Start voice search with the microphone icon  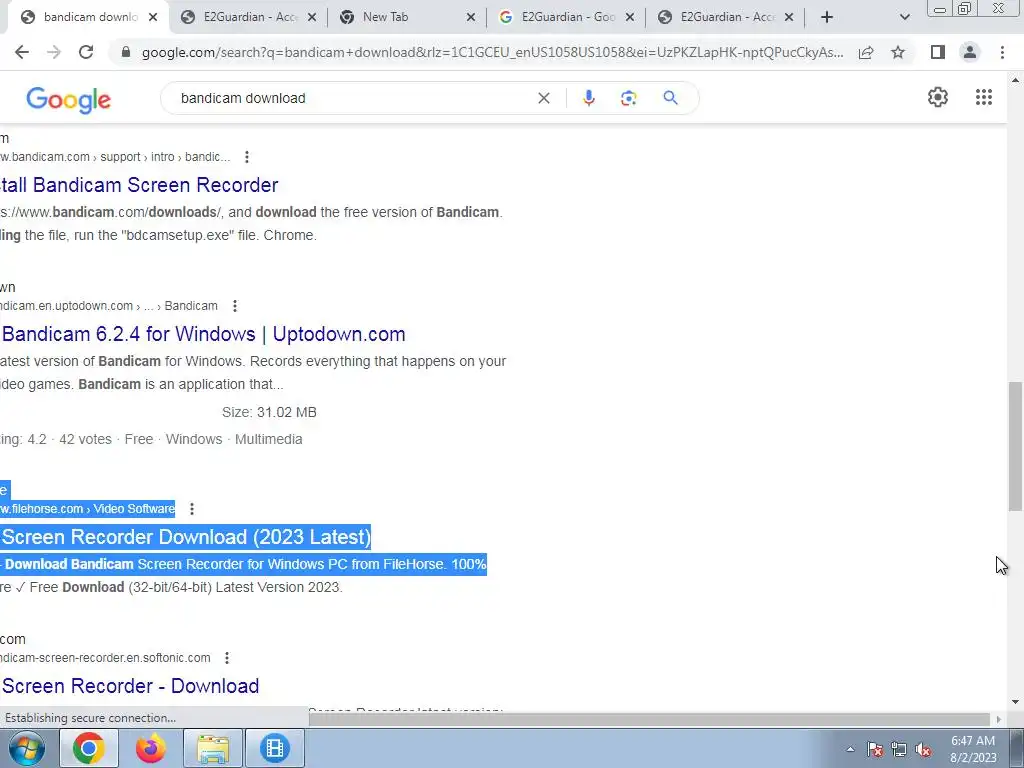[x=588, y=98]
